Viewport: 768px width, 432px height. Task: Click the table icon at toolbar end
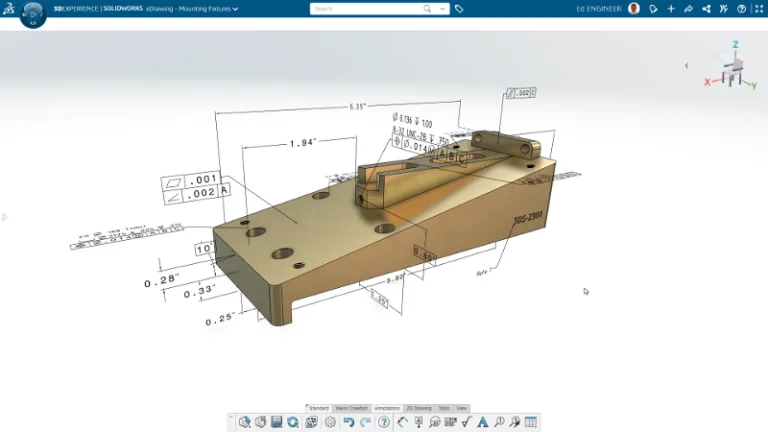(x=531, y=422)
